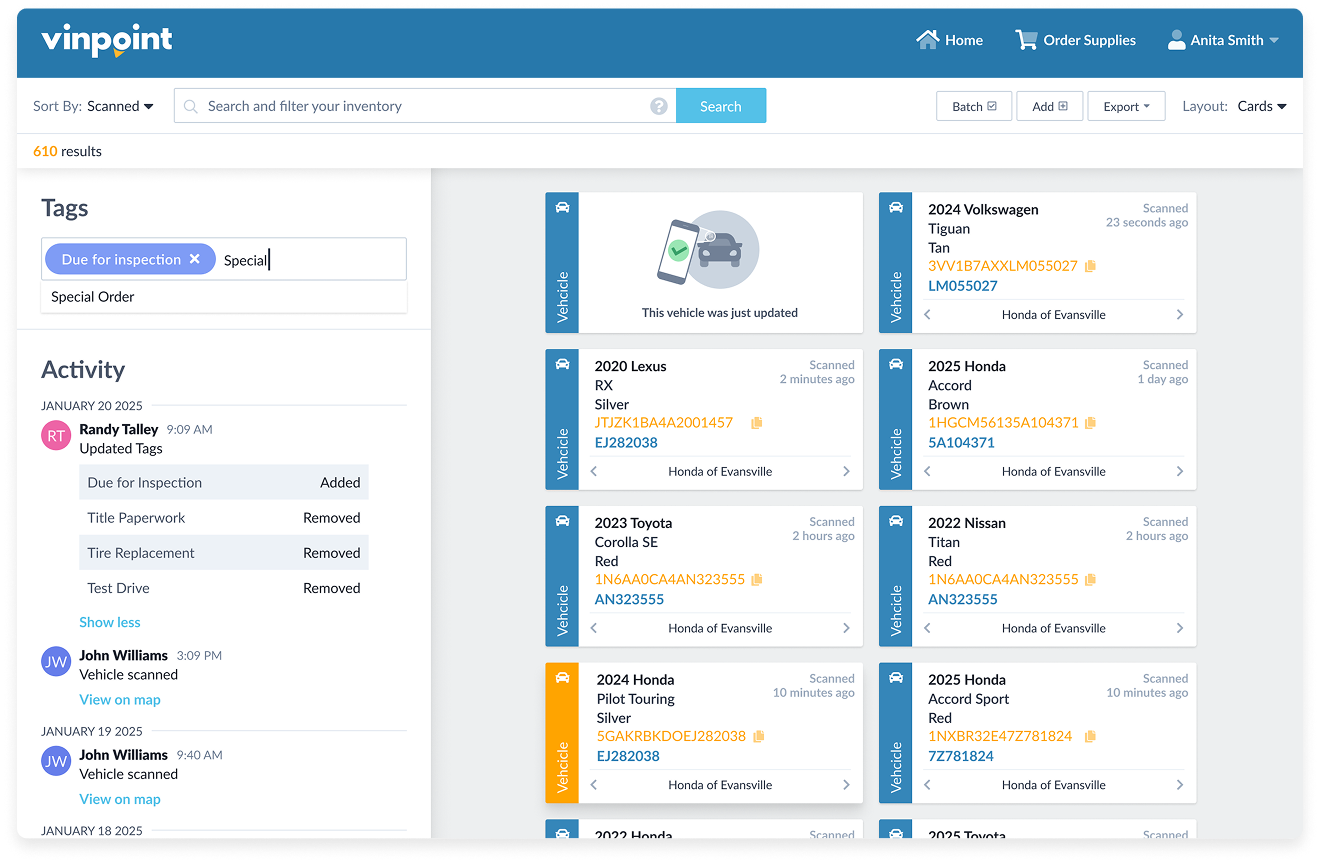
Task: Next location arrow on Accord Sport card
Action: coord(1180,785)
